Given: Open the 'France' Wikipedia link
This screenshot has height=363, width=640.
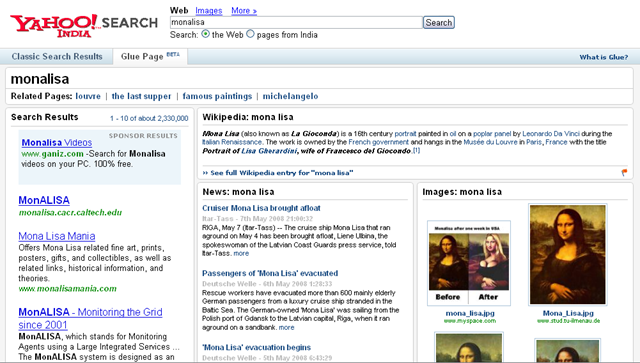Looking at the screenshot, I should tap(556, 142).
